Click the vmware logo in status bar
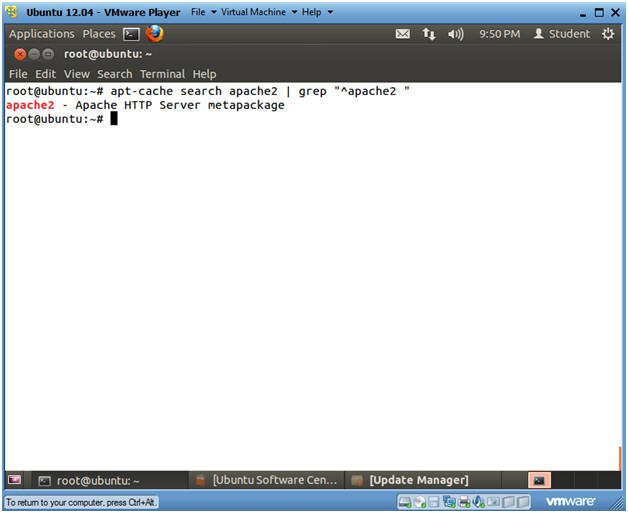 point(571,501)
